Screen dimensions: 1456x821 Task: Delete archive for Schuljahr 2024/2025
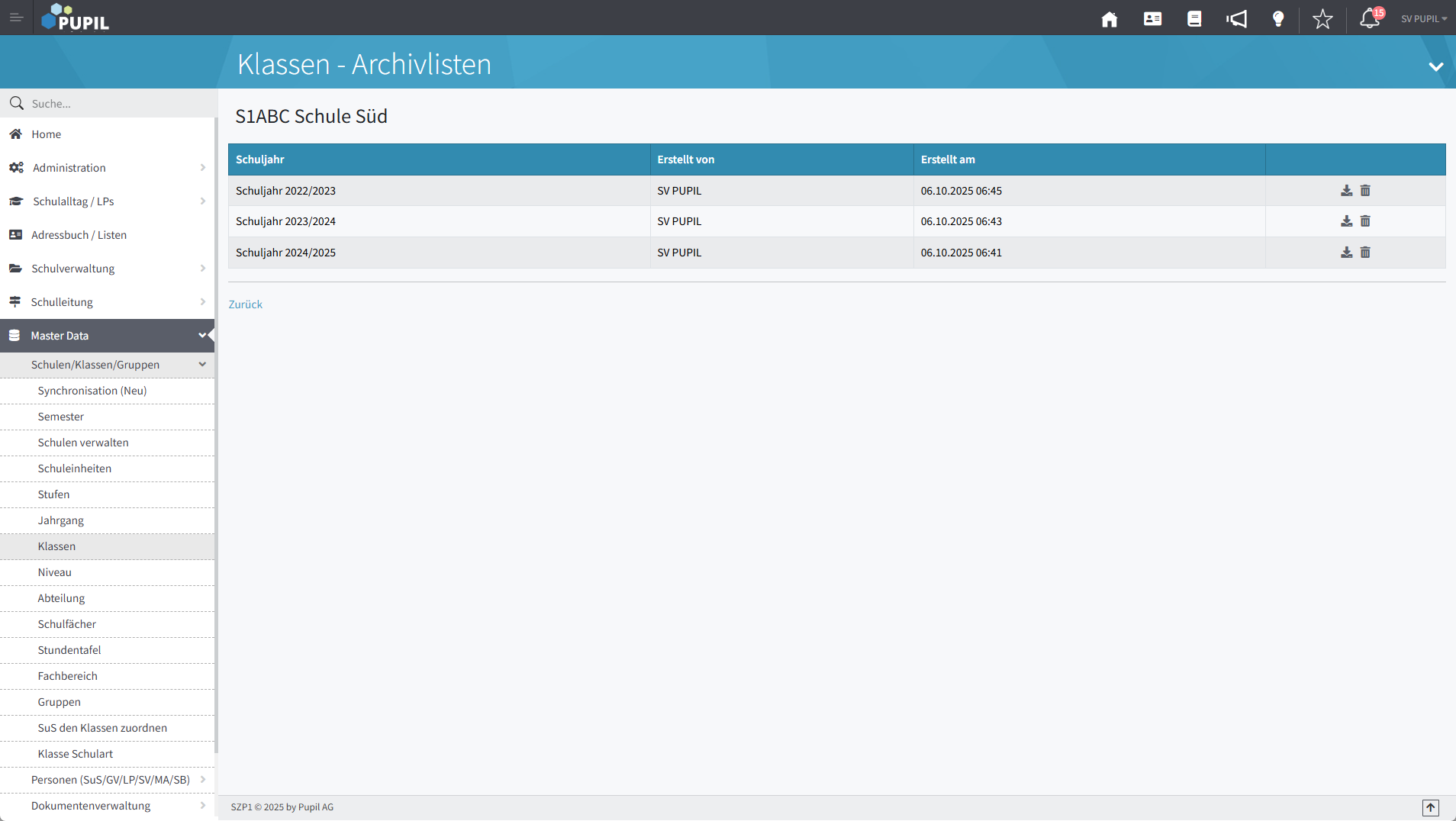click(1365, 253)
